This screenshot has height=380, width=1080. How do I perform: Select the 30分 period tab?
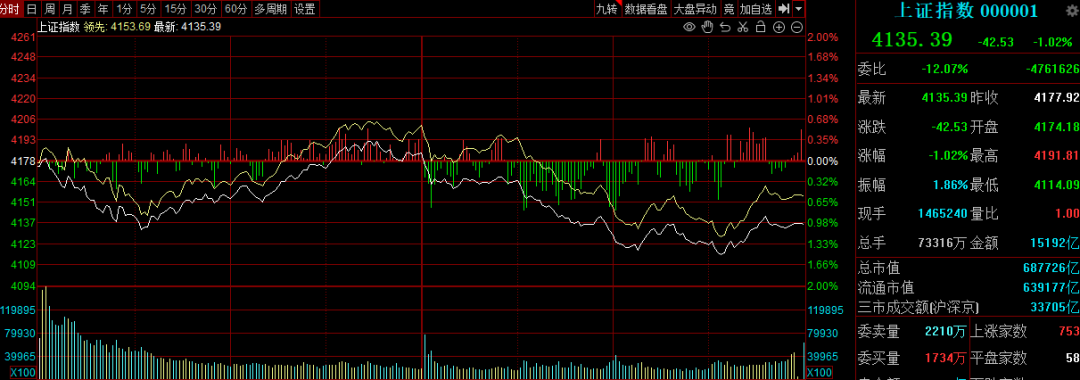coord(205,9)
